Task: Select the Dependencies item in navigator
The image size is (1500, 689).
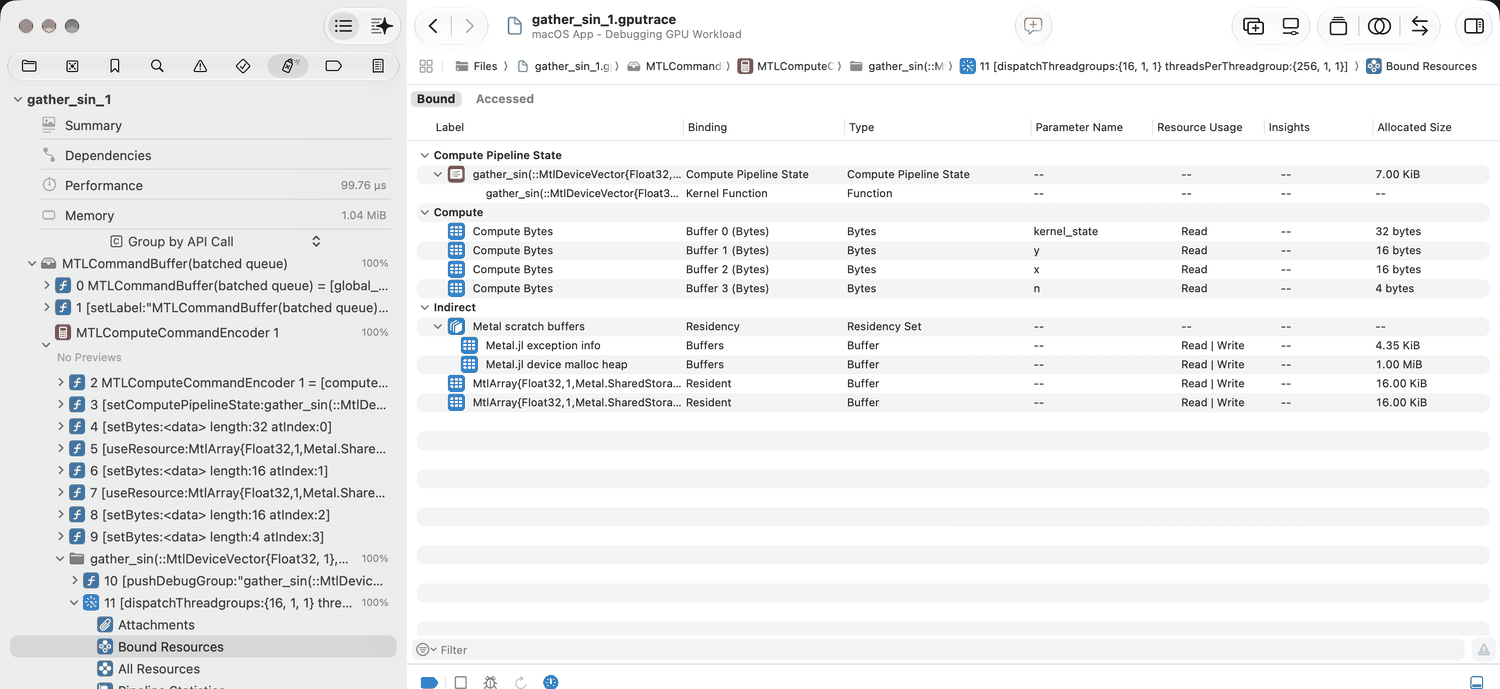Action: [x=108, y=156]
